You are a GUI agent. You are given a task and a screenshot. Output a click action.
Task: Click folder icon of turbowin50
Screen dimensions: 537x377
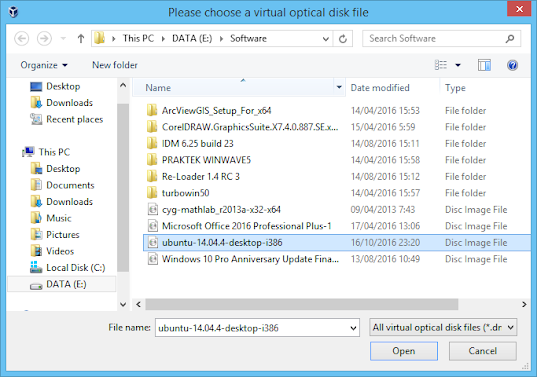[x=152, y=193]
